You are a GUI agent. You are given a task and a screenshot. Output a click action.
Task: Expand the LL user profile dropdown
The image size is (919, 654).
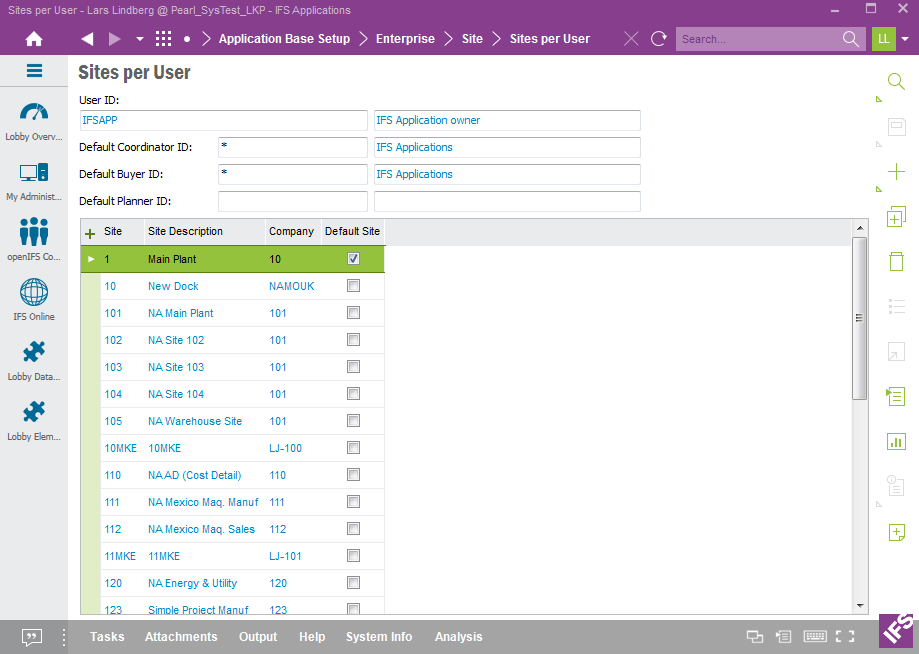click(905, 39)
